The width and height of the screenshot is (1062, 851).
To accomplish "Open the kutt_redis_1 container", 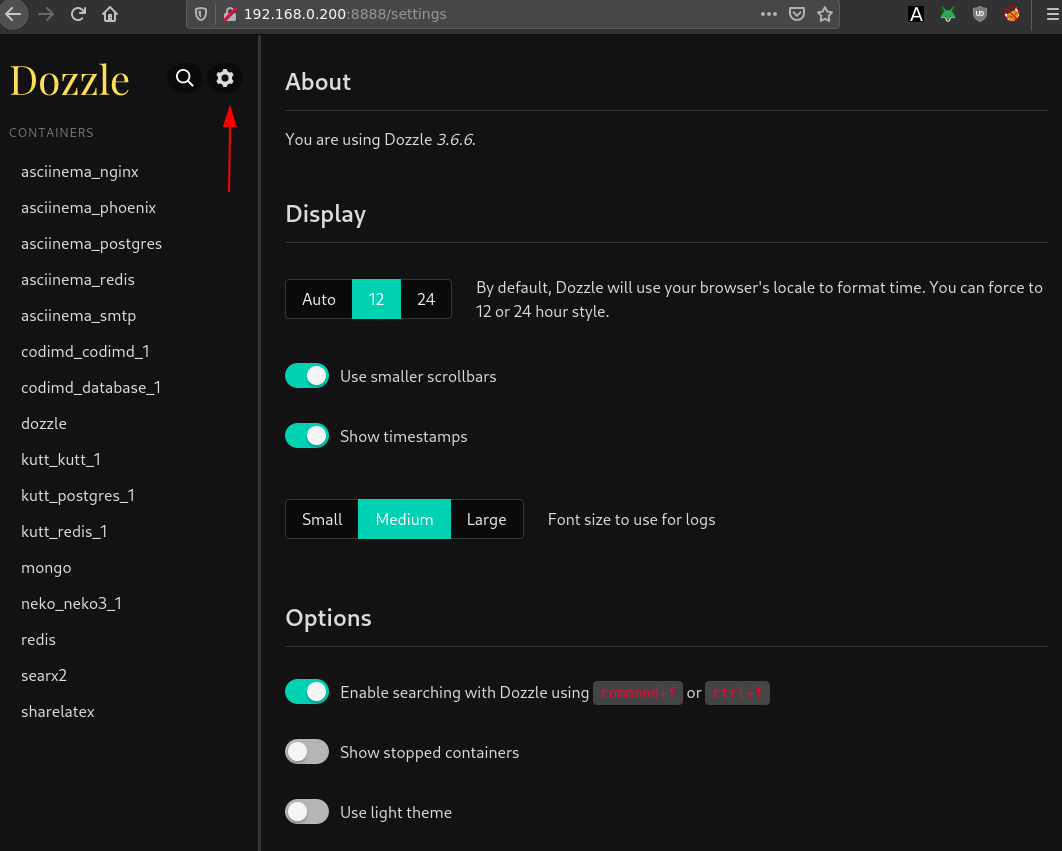I will pos(64,531).
